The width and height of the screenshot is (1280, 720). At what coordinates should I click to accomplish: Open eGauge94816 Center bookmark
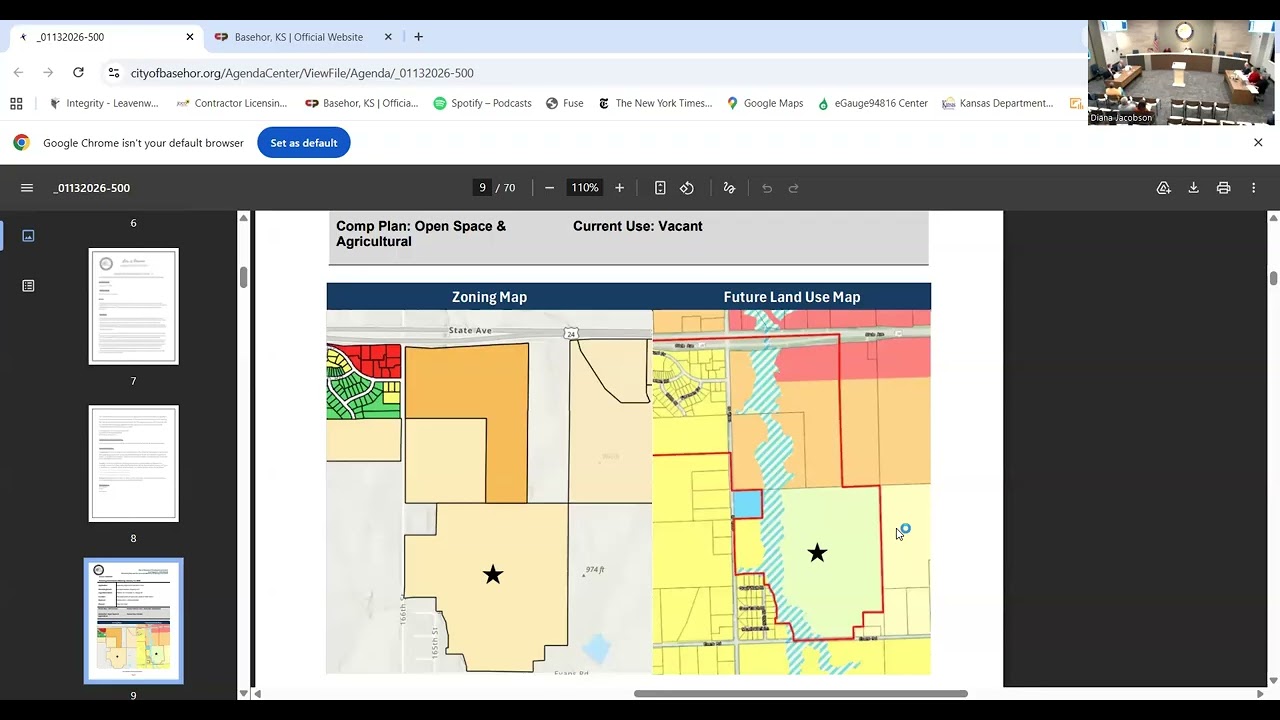coord(872,103)
